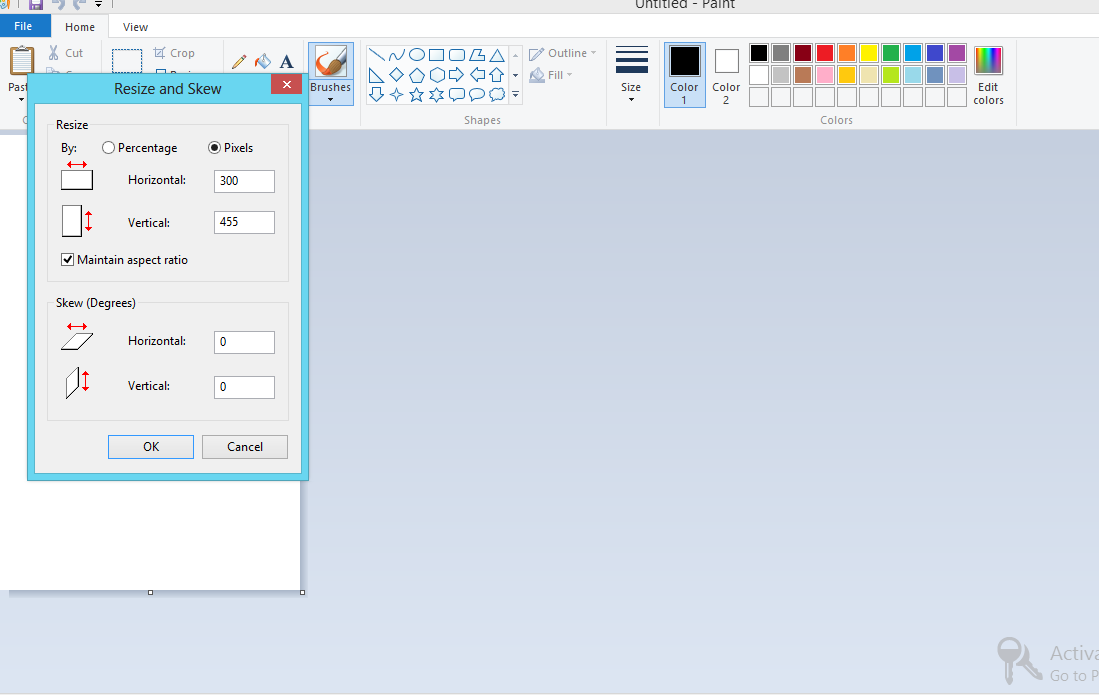Select Color 2 button
The width and height of the screenshot is (1099, 695).
point(726,76)
